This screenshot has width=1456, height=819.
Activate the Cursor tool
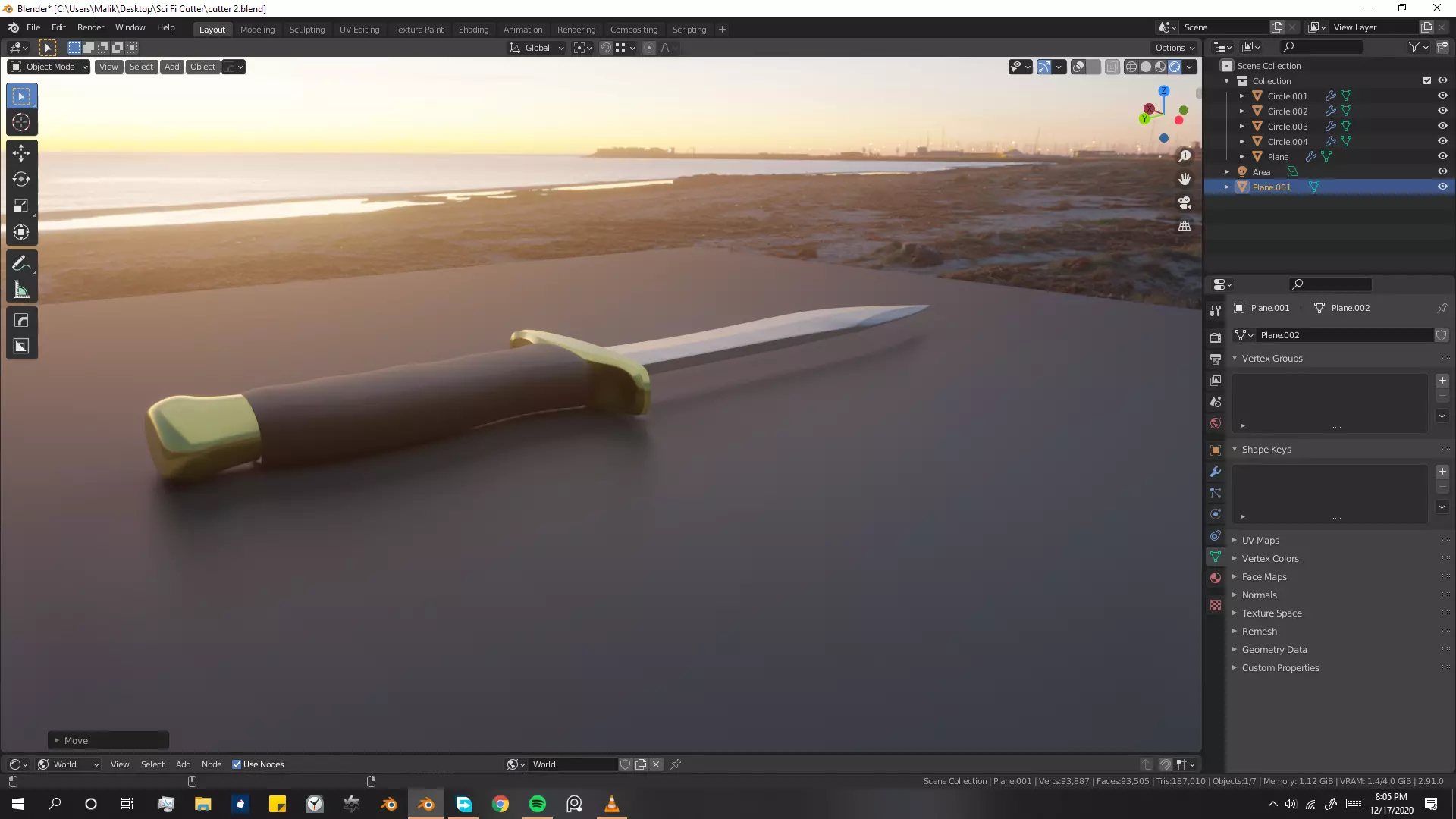[x=21, y=122]
